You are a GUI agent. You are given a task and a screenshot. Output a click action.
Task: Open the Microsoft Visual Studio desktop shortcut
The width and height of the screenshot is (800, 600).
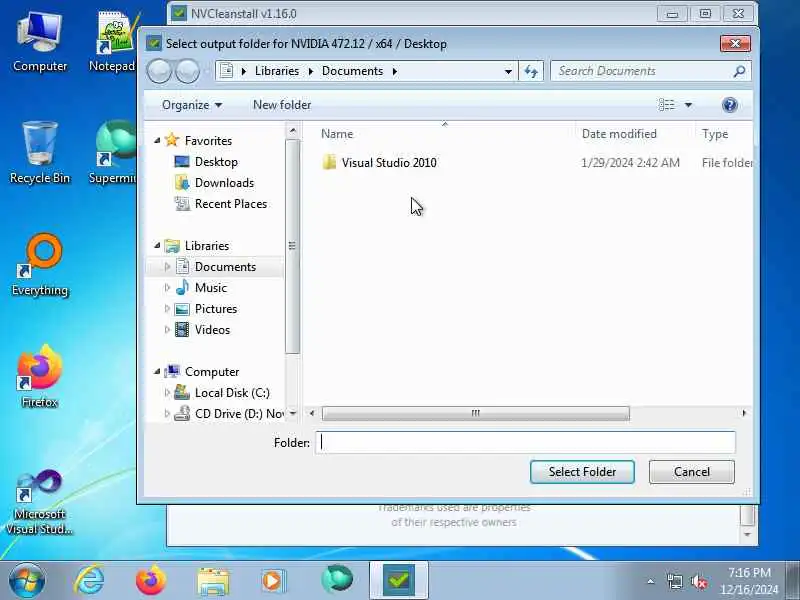40,501
